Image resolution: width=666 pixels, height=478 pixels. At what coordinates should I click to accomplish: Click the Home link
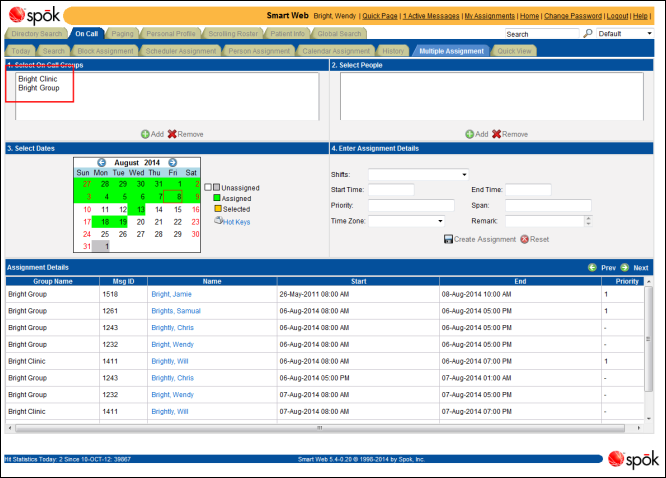529,16
